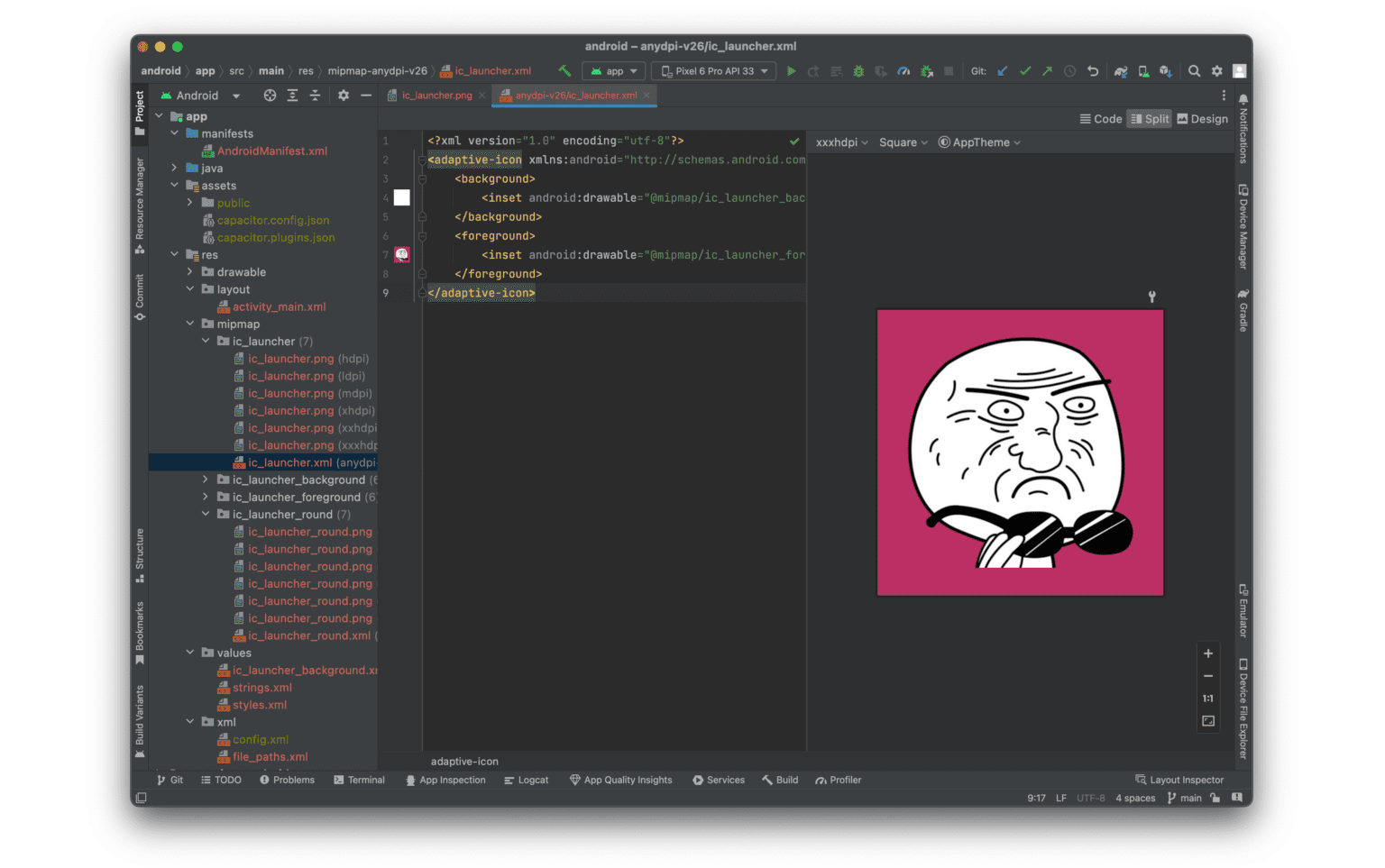Click the Make Project hammer icon
This screenshot has height=868, width=1385.
(x=564, y=71)
